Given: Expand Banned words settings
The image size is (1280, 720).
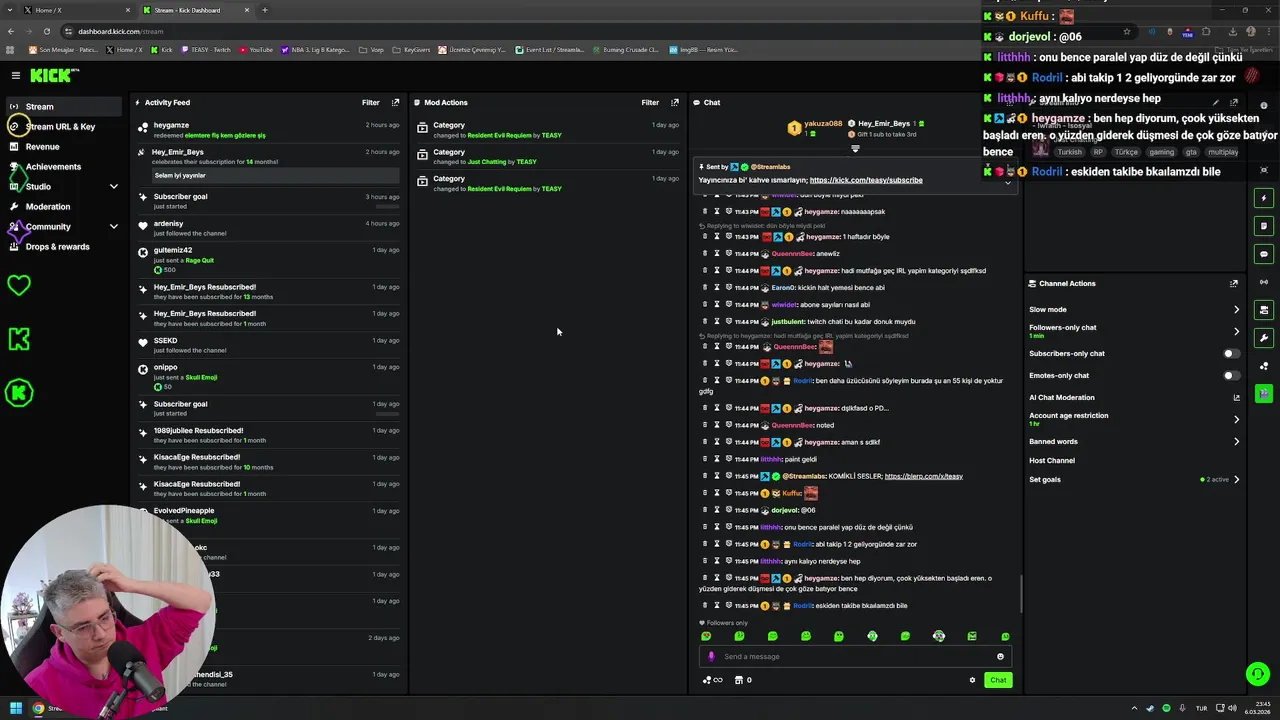Looking at the screenshot, I should click(1236, 441).
